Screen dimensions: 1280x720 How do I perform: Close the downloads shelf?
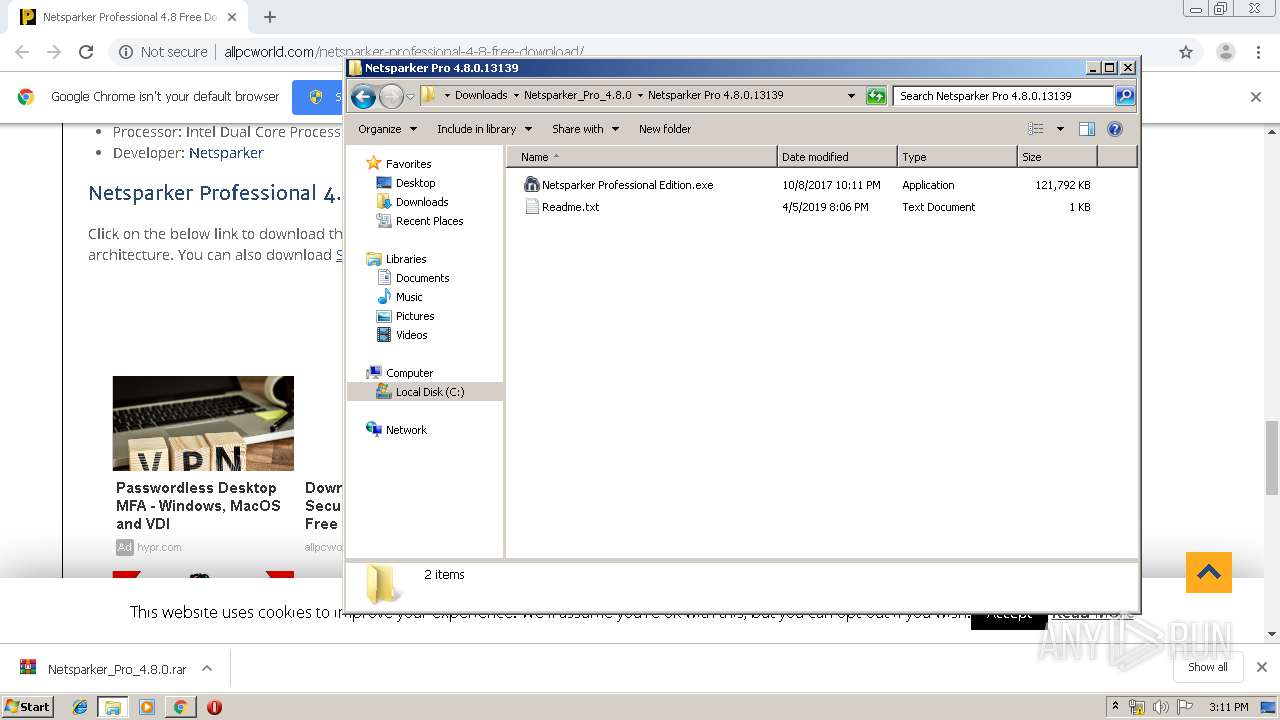1262,667
